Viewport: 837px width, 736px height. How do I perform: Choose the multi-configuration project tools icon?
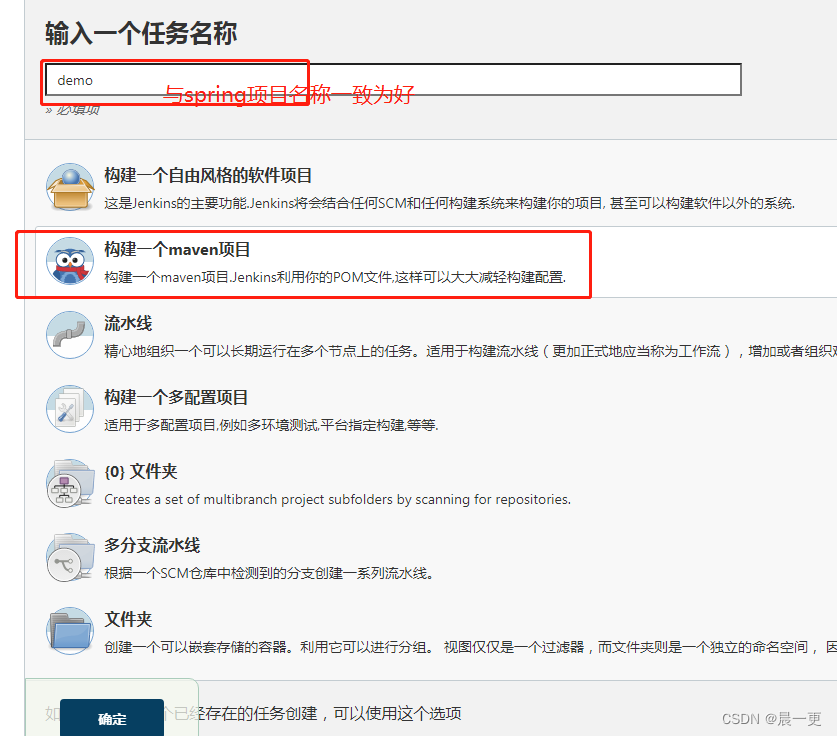pyautogui.click(x=70, y=409)
